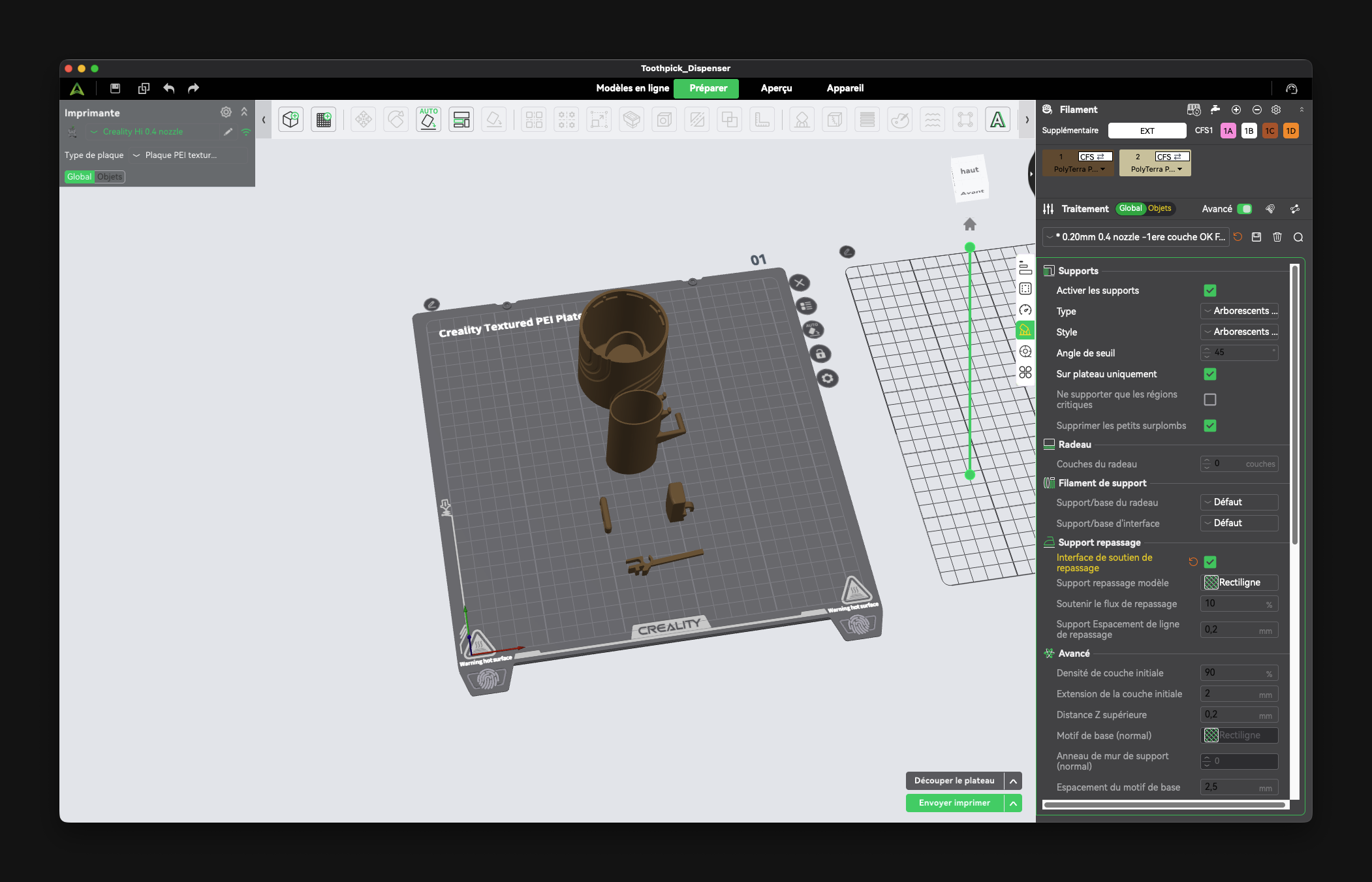This screenshot has height=882, width=1372.
Task: Click the support headset icon in top bar
Action: click(x=1292, y=88)
